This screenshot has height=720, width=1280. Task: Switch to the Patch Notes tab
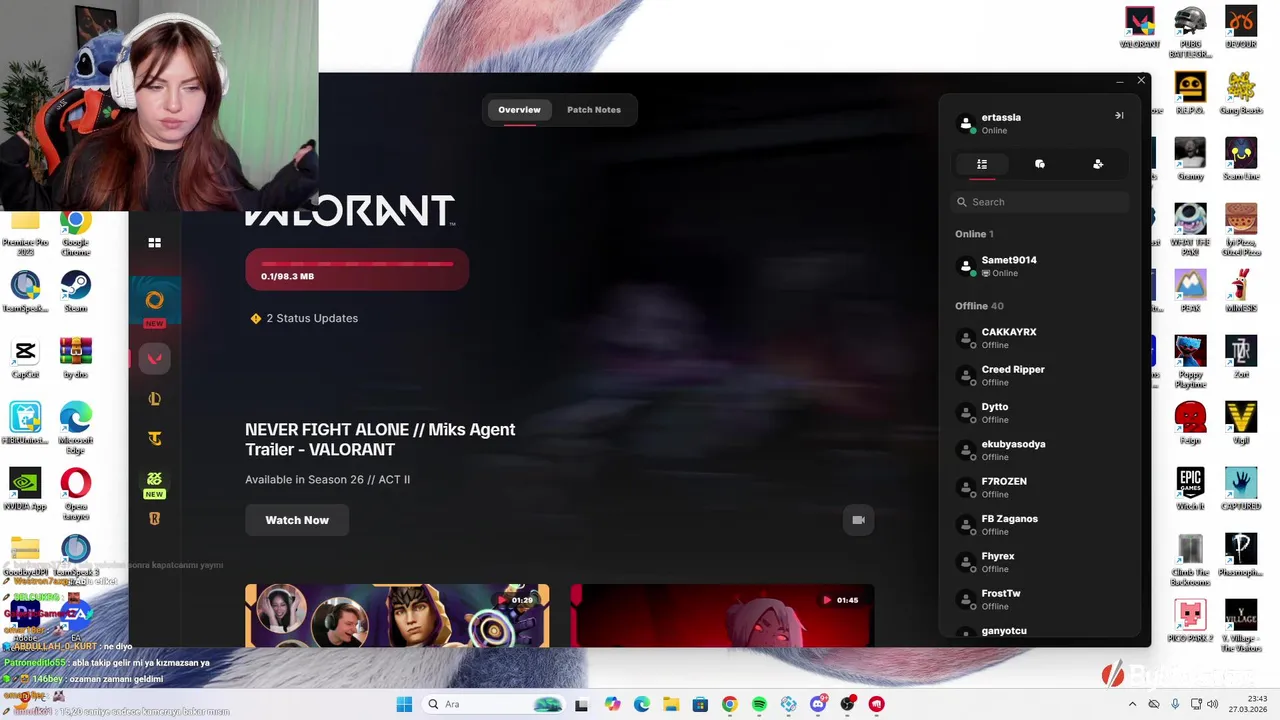click(594, 110)
